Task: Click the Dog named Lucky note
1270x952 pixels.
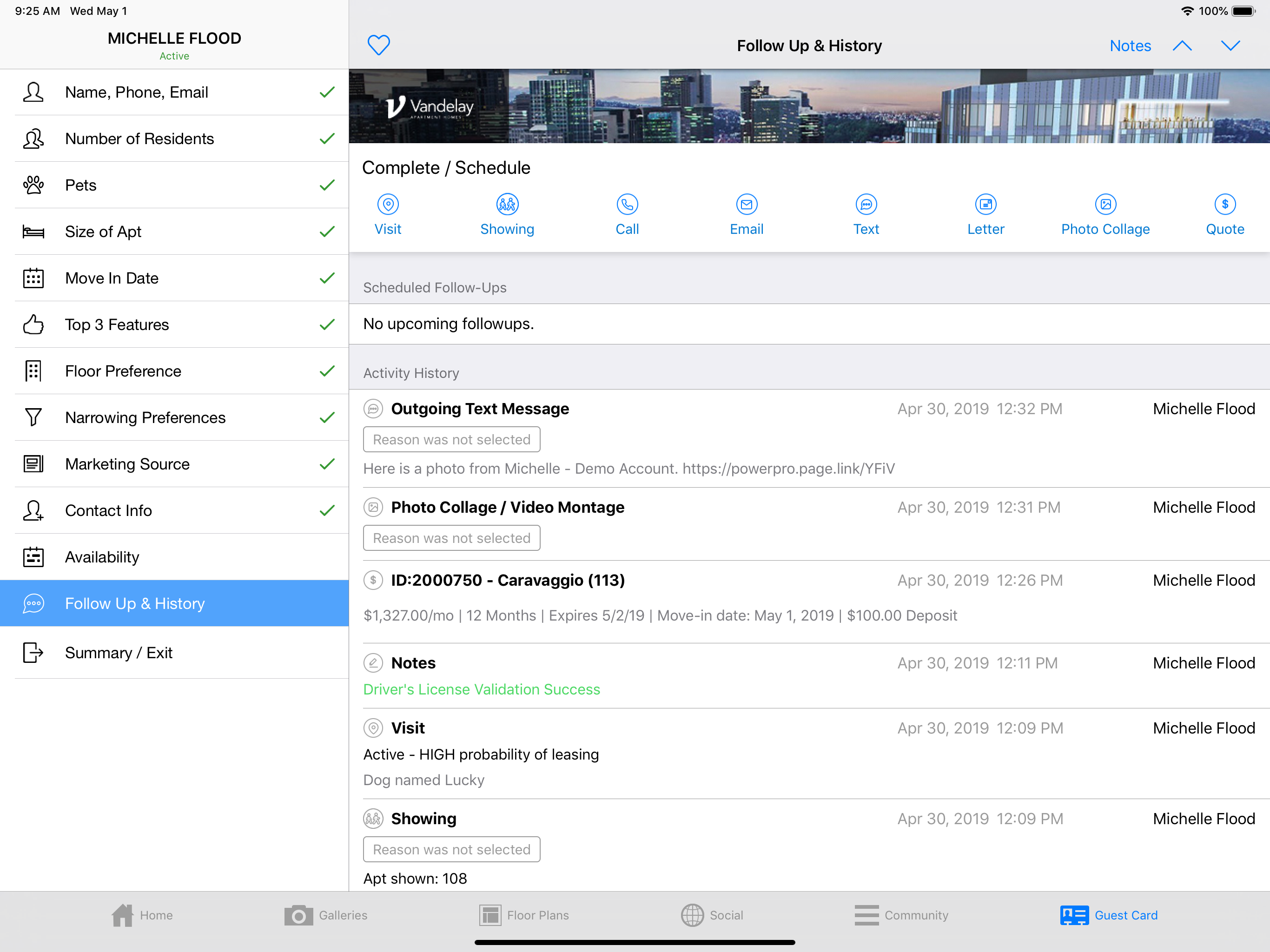Action: [x=423, y=780]
